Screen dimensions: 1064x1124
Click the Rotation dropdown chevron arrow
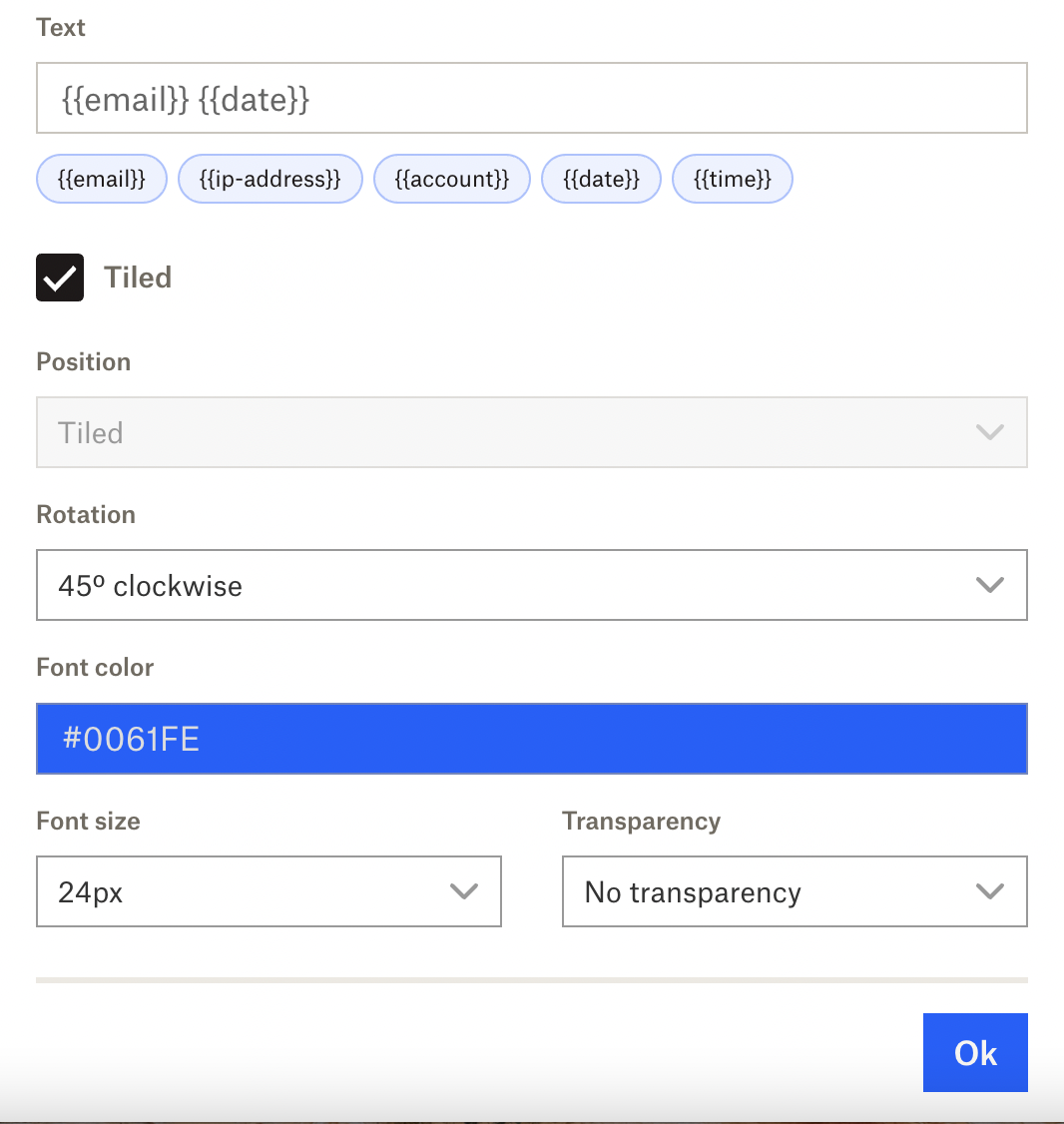point(989,585)
